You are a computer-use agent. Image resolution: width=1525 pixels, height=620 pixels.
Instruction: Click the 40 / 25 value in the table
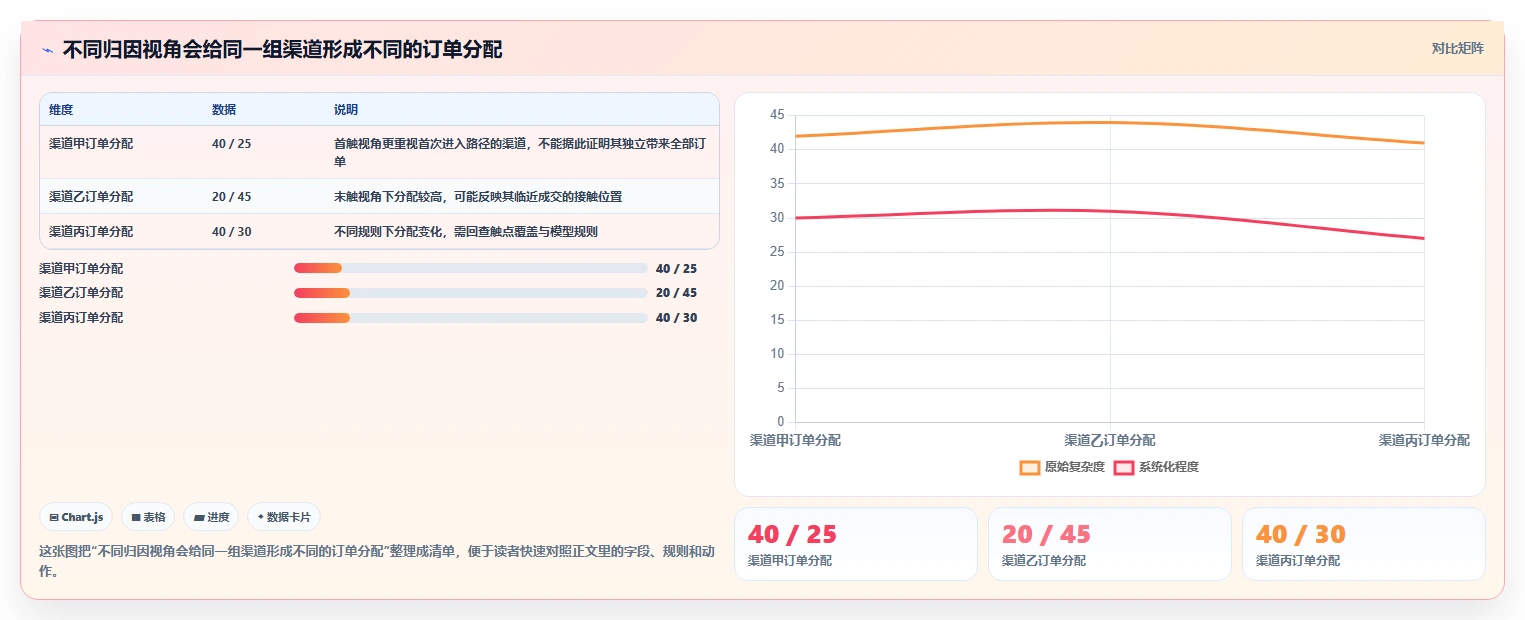(232, 144)
